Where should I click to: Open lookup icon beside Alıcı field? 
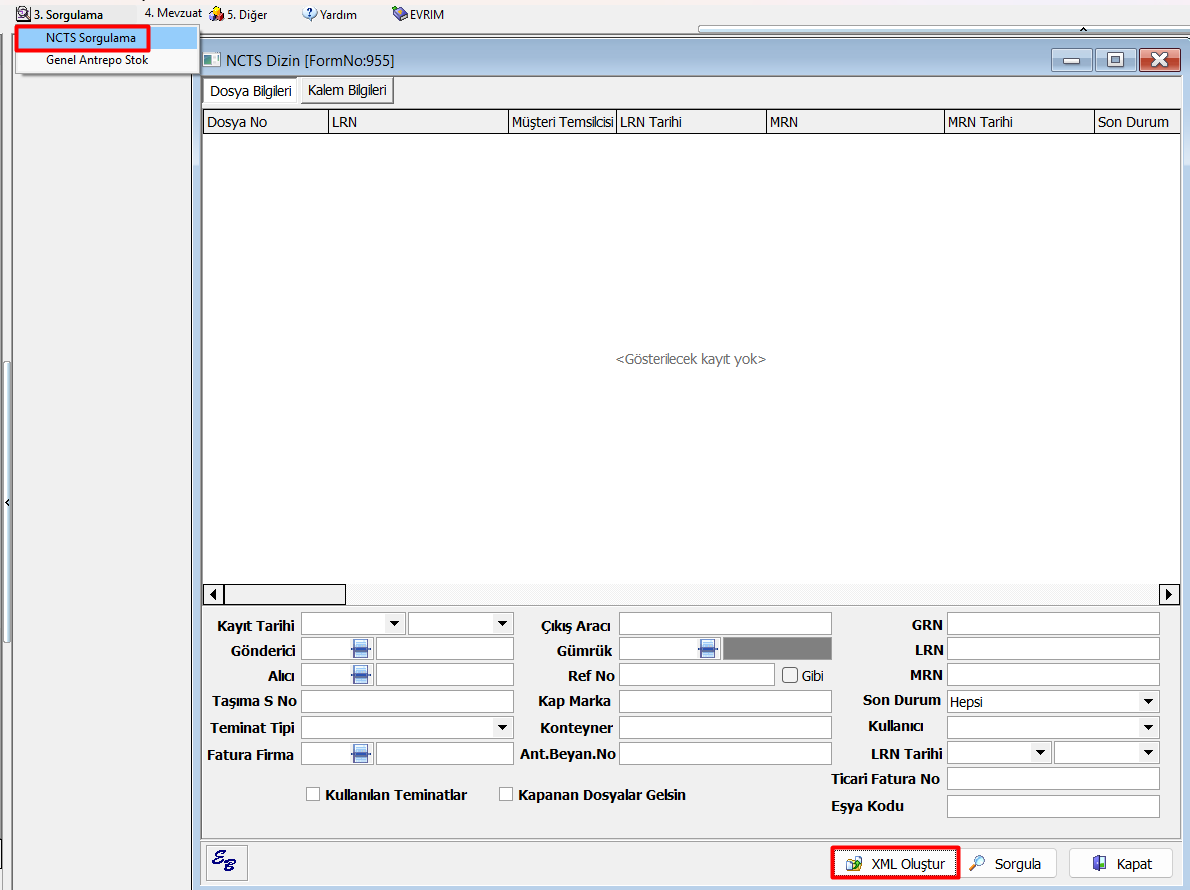coord(361,675)
